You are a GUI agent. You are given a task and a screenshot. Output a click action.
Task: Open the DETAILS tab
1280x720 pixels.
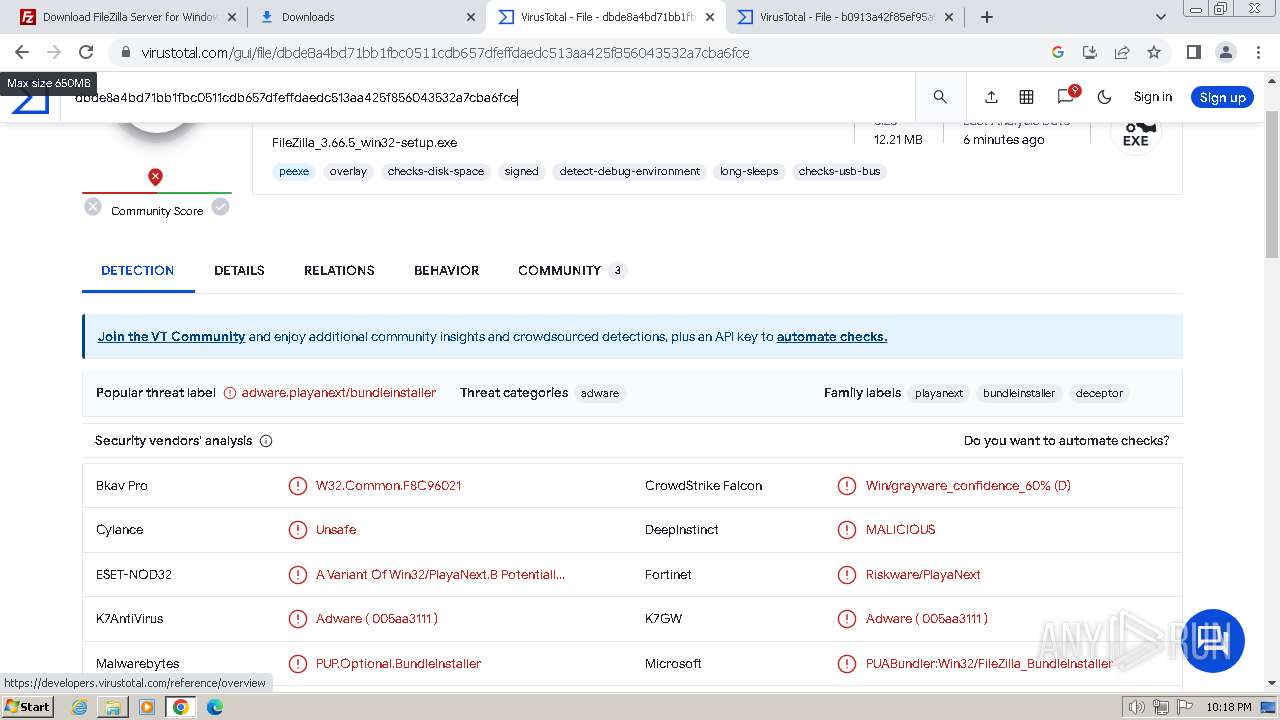239,270
